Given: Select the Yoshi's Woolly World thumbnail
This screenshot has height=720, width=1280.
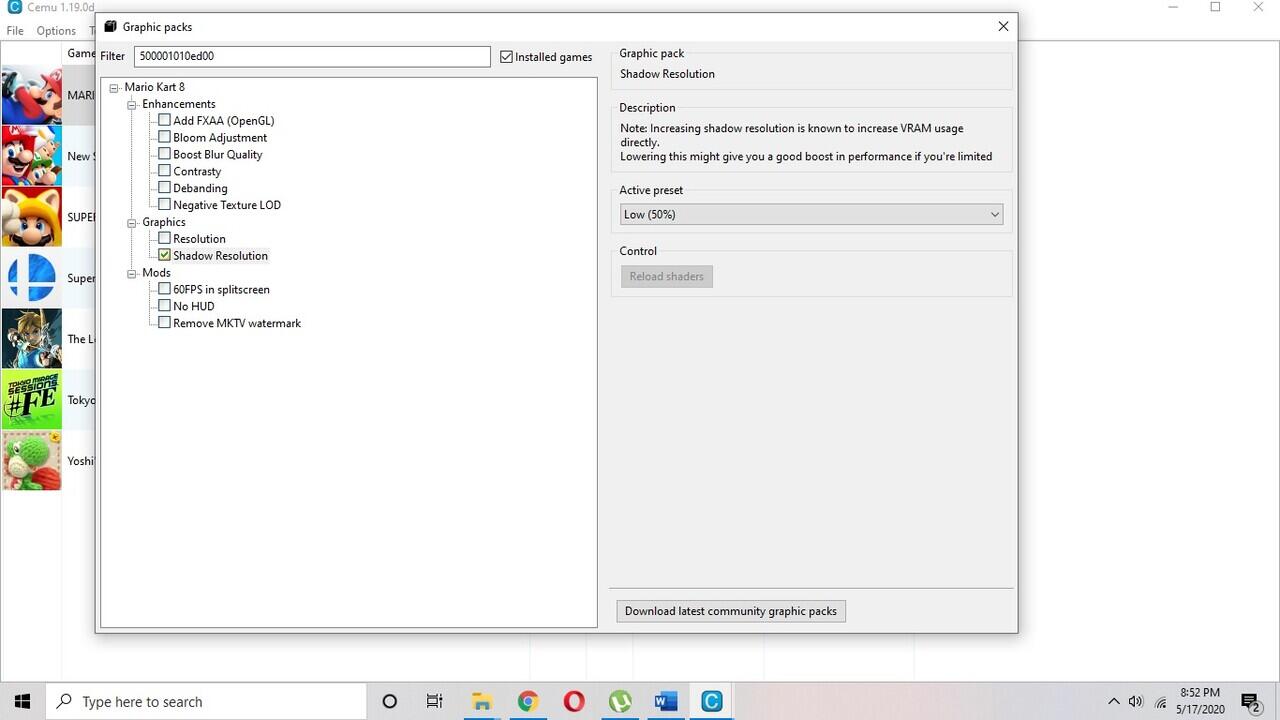Looking at the screenshot, I should click(x=31, y=461).
